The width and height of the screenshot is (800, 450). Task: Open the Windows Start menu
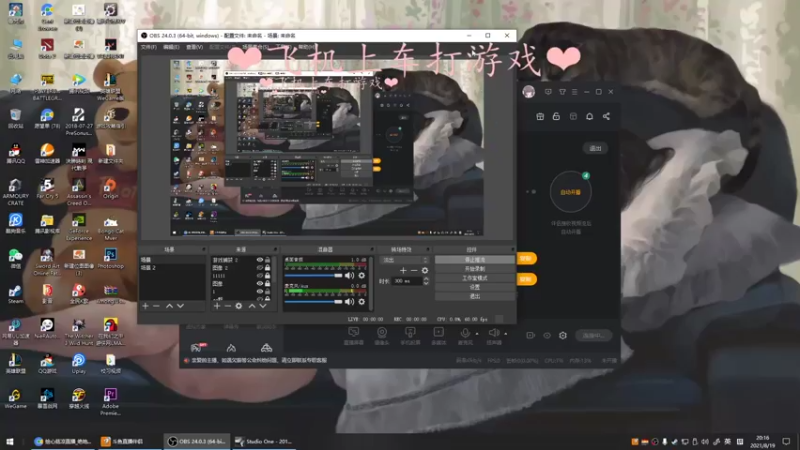pyautogui.click(x=10, y=442)
